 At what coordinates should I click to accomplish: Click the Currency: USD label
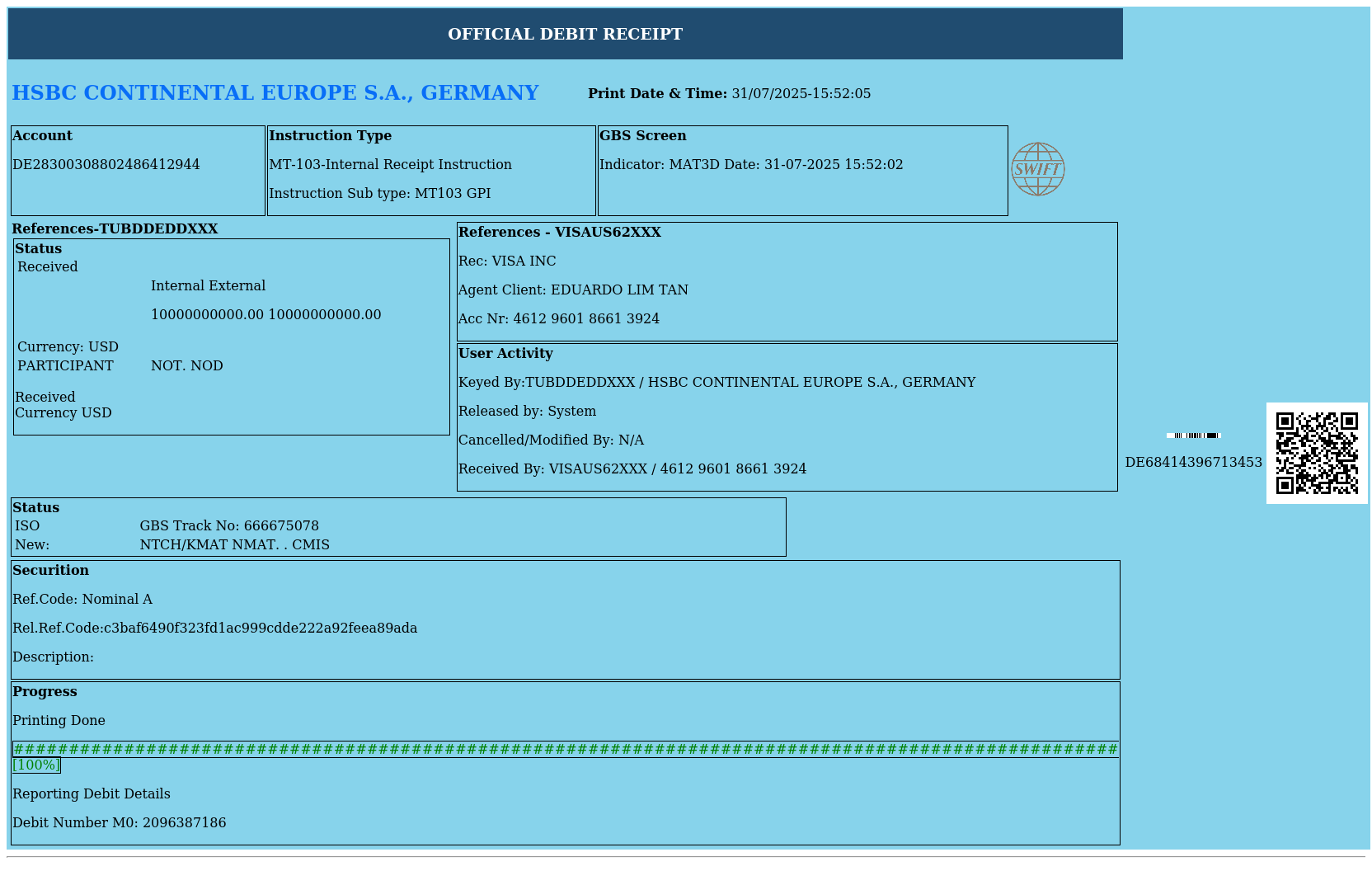tap(68, 347)
